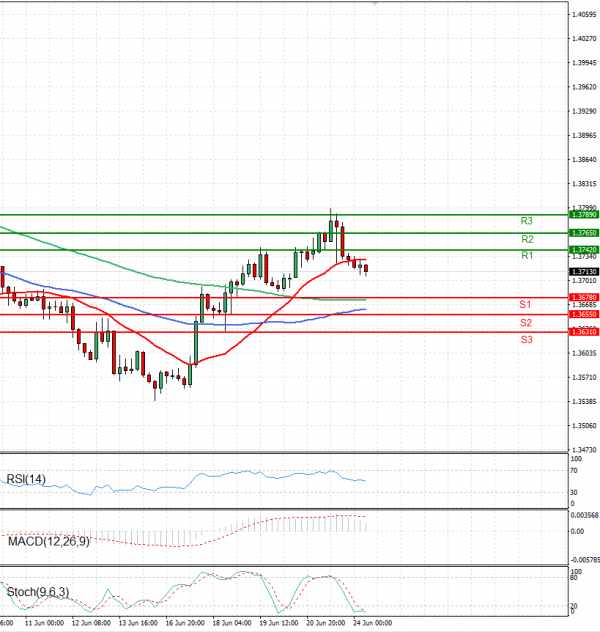Click the Stoch(9,6,3) indicator label
The image size is (600, 632).
coord(38,592)
